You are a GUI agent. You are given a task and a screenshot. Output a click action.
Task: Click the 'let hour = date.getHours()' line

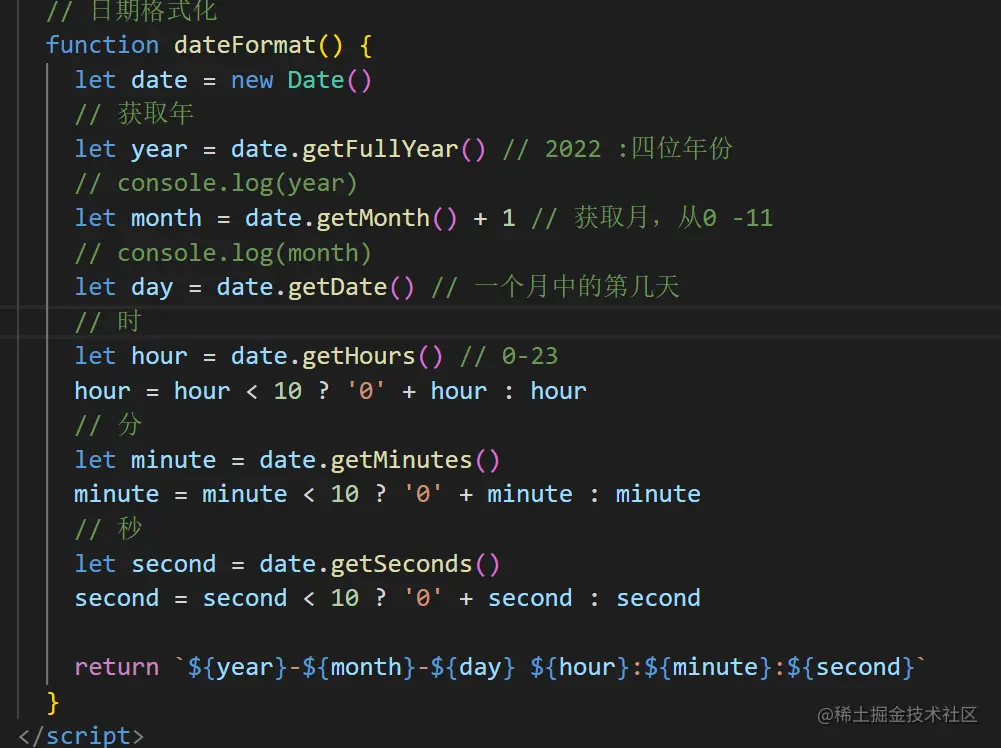click(259, 356)
